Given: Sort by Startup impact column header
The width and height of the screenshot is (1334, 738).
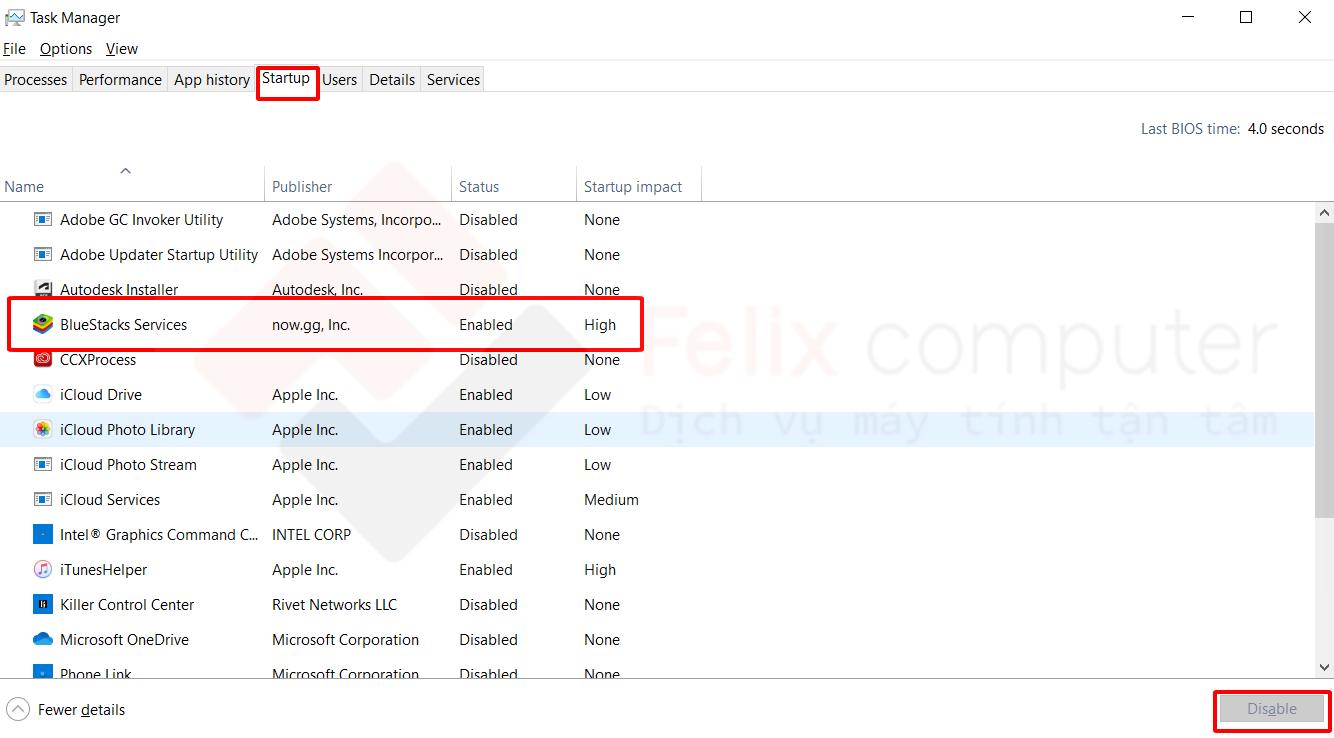Looking at the screenshot, I should click(x=632, y=187).
